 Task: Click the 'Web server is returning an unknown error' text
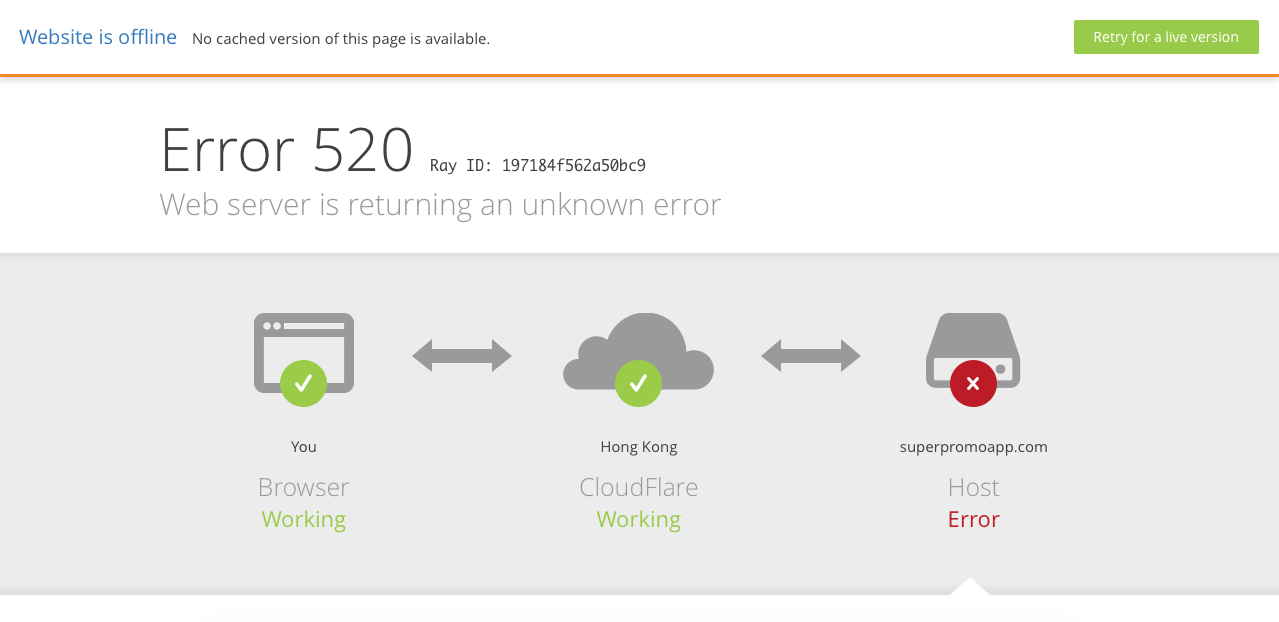click(440, 204)
